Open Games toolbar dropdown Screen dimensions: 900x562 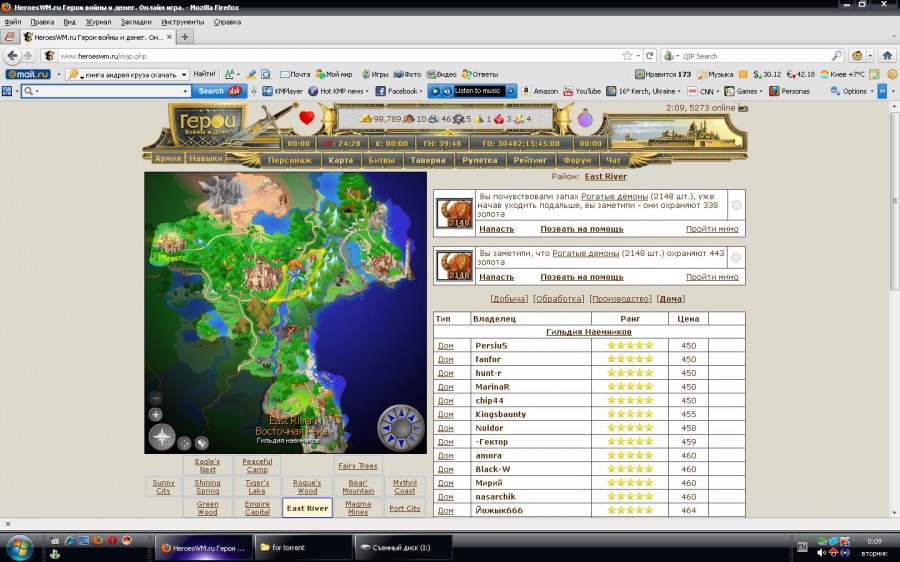[761, 91]
